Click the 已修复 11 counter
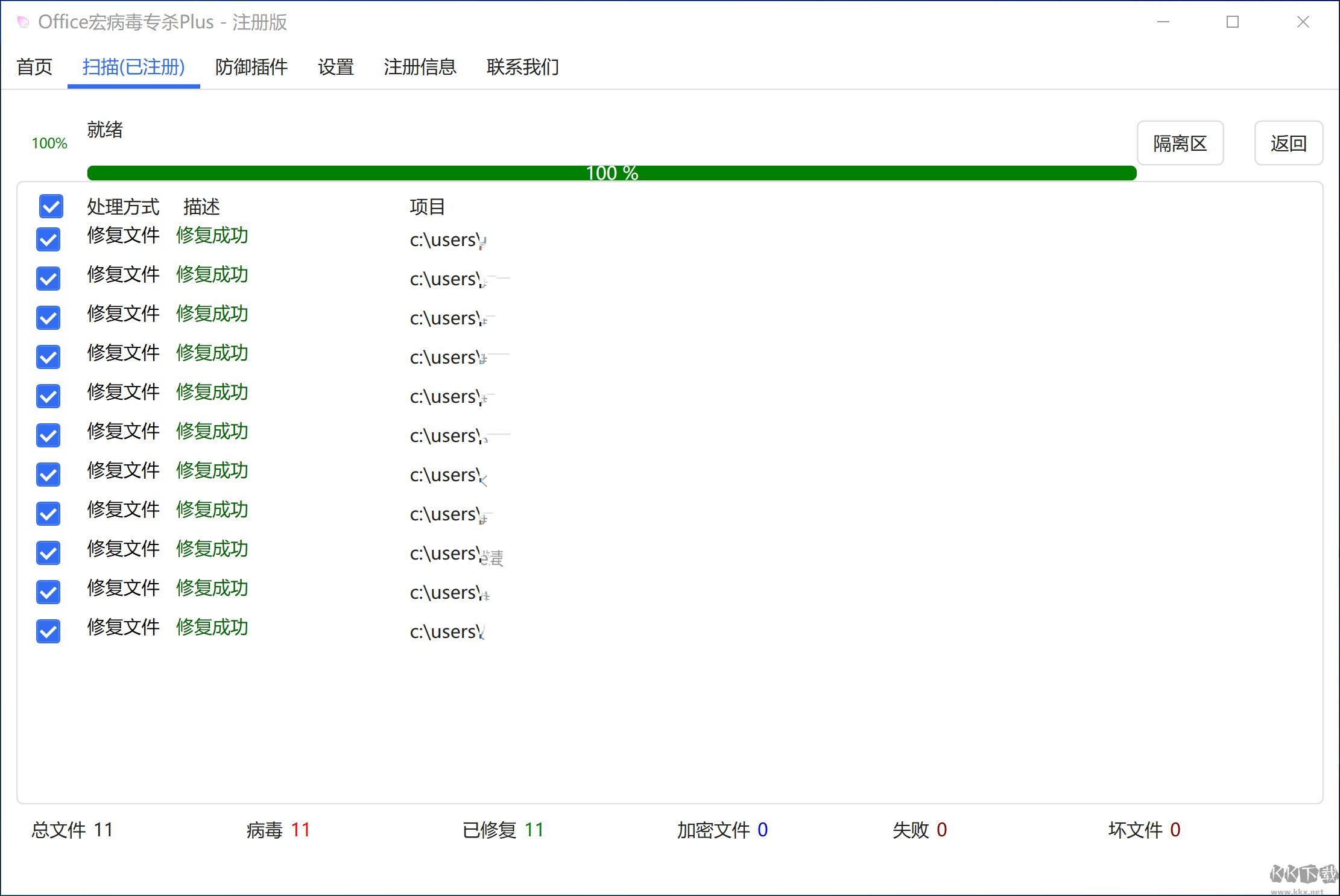The height and width of the screenshot is (896, 1340). pos(503,830)
